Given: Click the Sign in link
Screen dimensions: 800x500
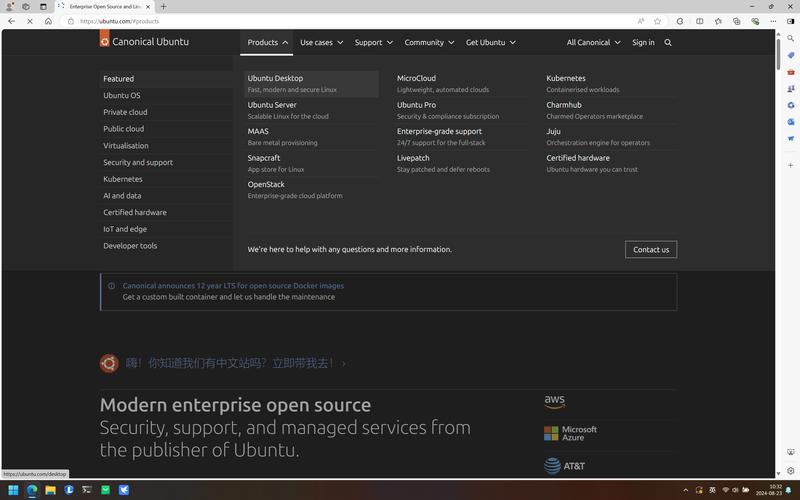Looking at the screenshot, I should point(643,42).
